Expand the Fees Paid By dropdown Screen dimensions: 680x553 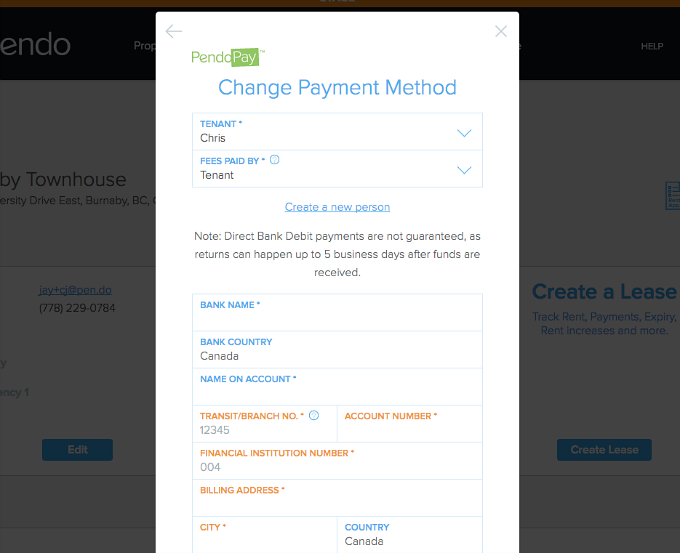click(x=337, y=169)
